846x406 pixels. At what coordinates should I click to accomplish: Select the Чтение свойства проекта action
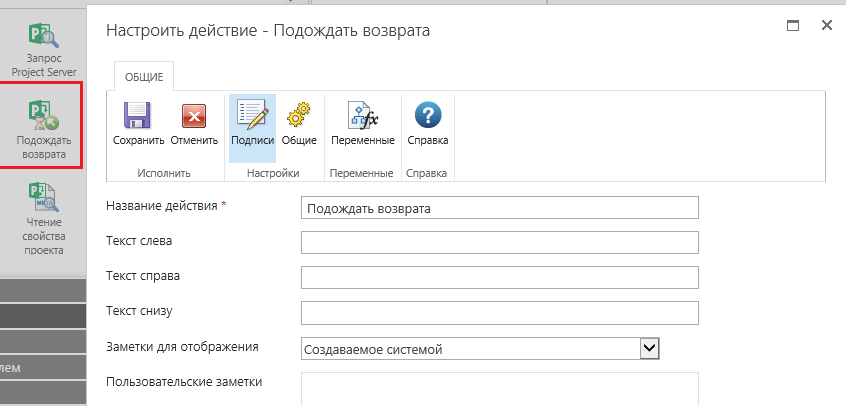coord(44,220)
